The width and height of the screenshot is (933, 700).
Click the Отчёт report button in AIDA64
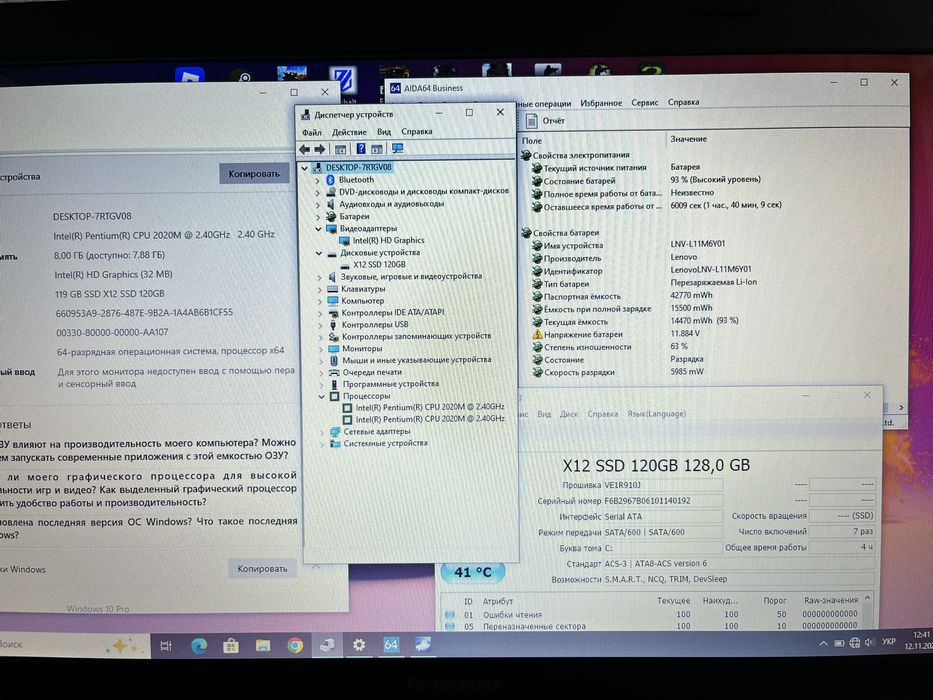click(546, 121)
